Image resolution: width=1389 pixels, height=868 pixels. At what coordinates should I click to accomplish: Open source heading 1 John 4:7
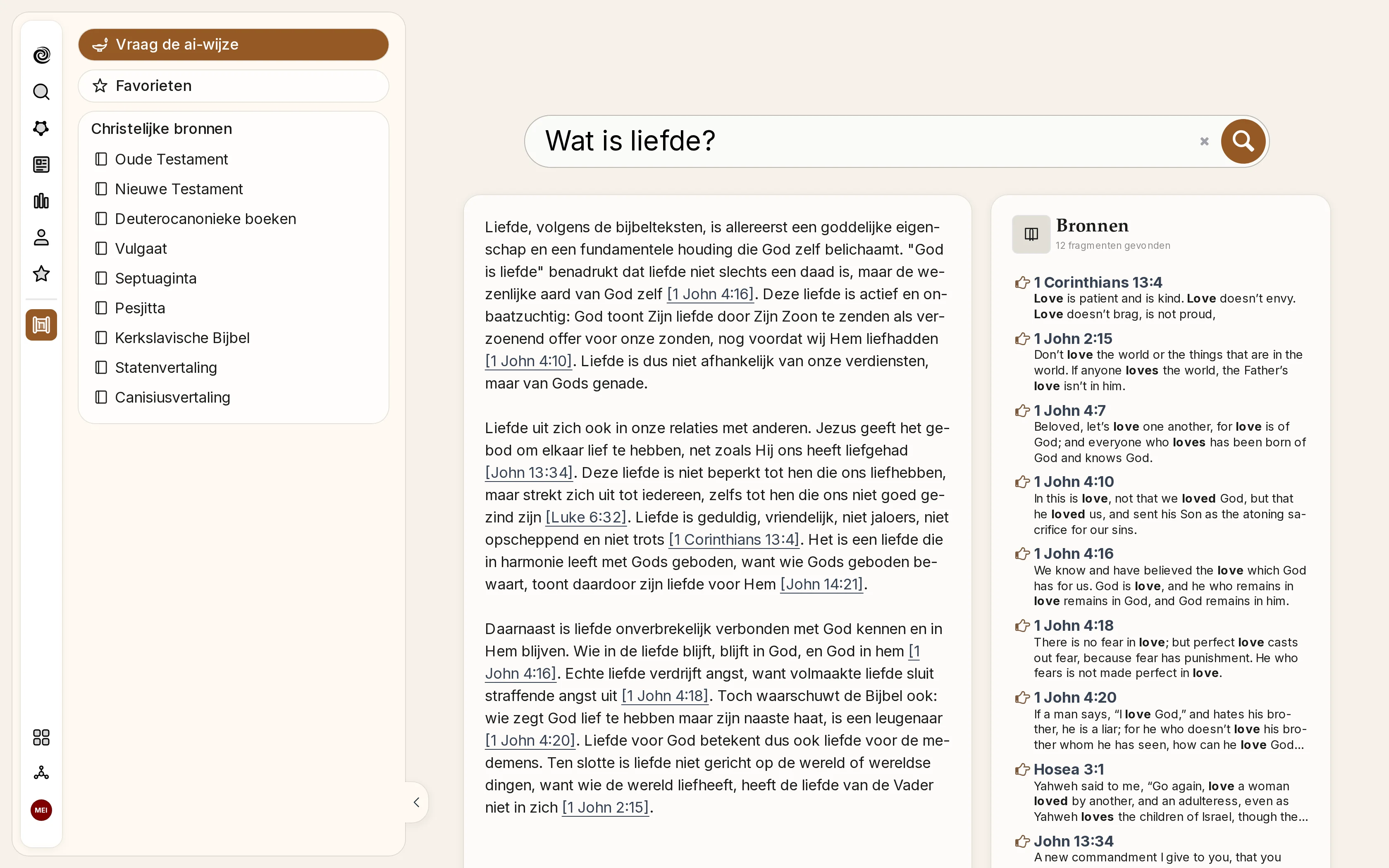pyautogui.click(x=1069, y=410)
